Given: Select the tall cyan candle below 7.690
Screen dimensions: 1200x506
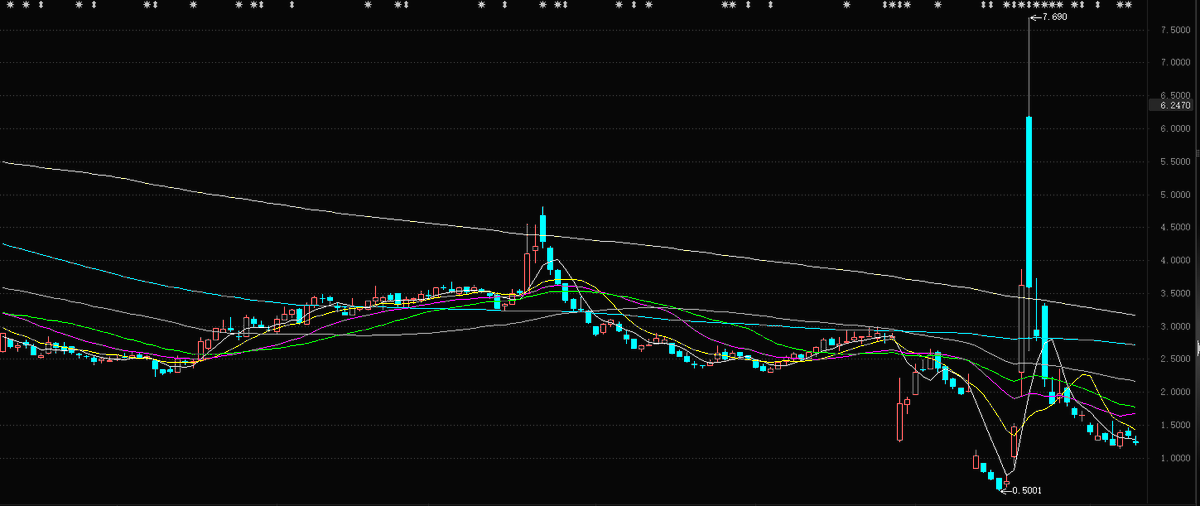Looking at the screenshot, I should coord(1029,202).
